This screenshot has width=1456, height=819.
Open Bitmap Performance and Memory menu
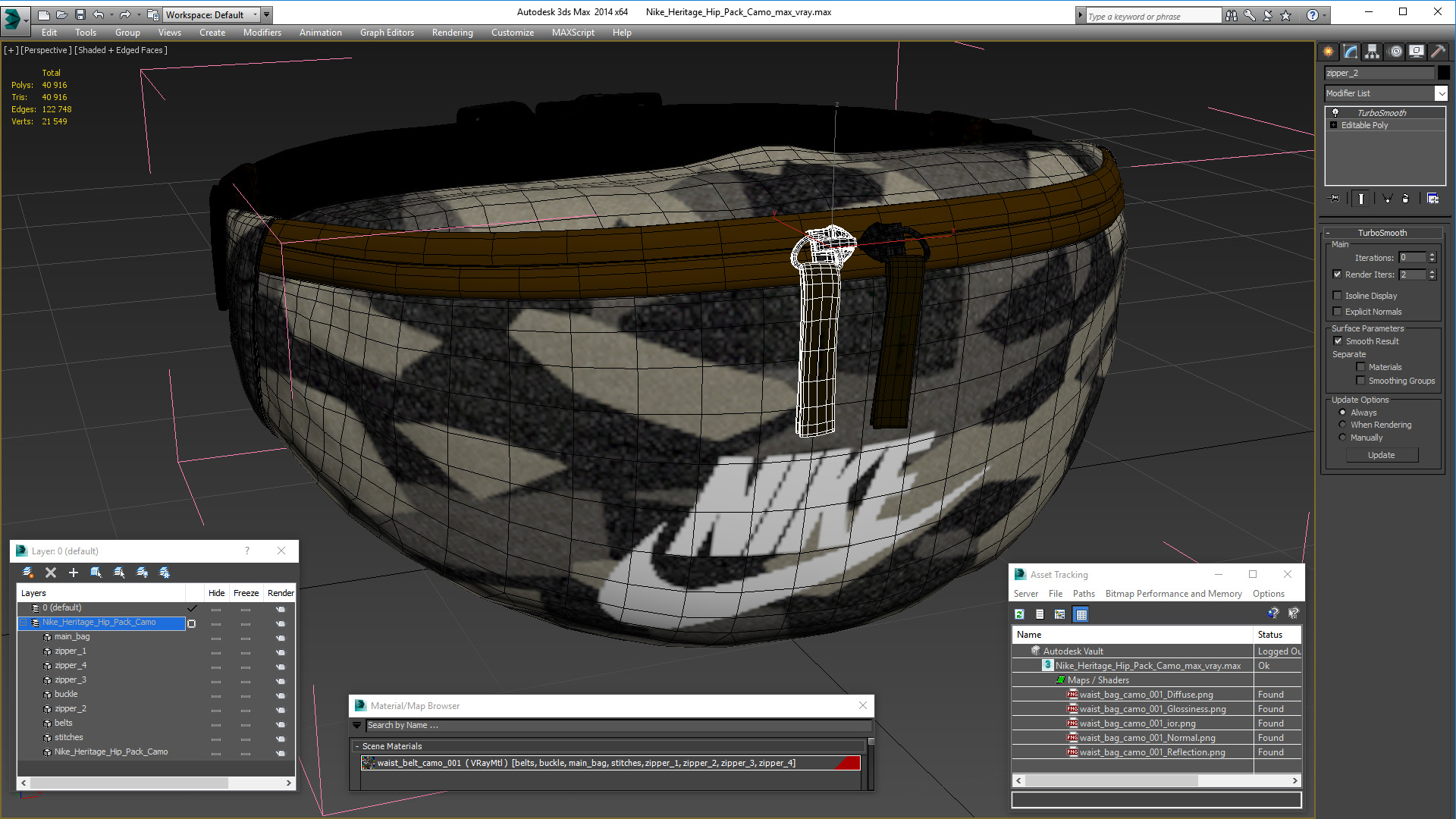tap(1173, 594)
